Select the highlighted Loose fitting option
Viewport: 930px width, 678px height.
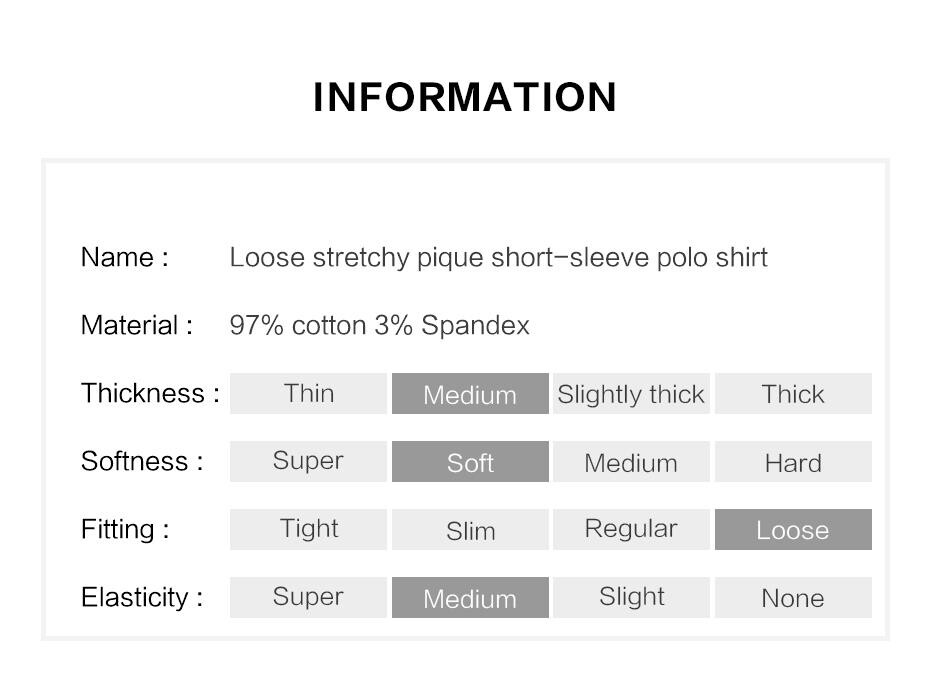coord(794,529)
